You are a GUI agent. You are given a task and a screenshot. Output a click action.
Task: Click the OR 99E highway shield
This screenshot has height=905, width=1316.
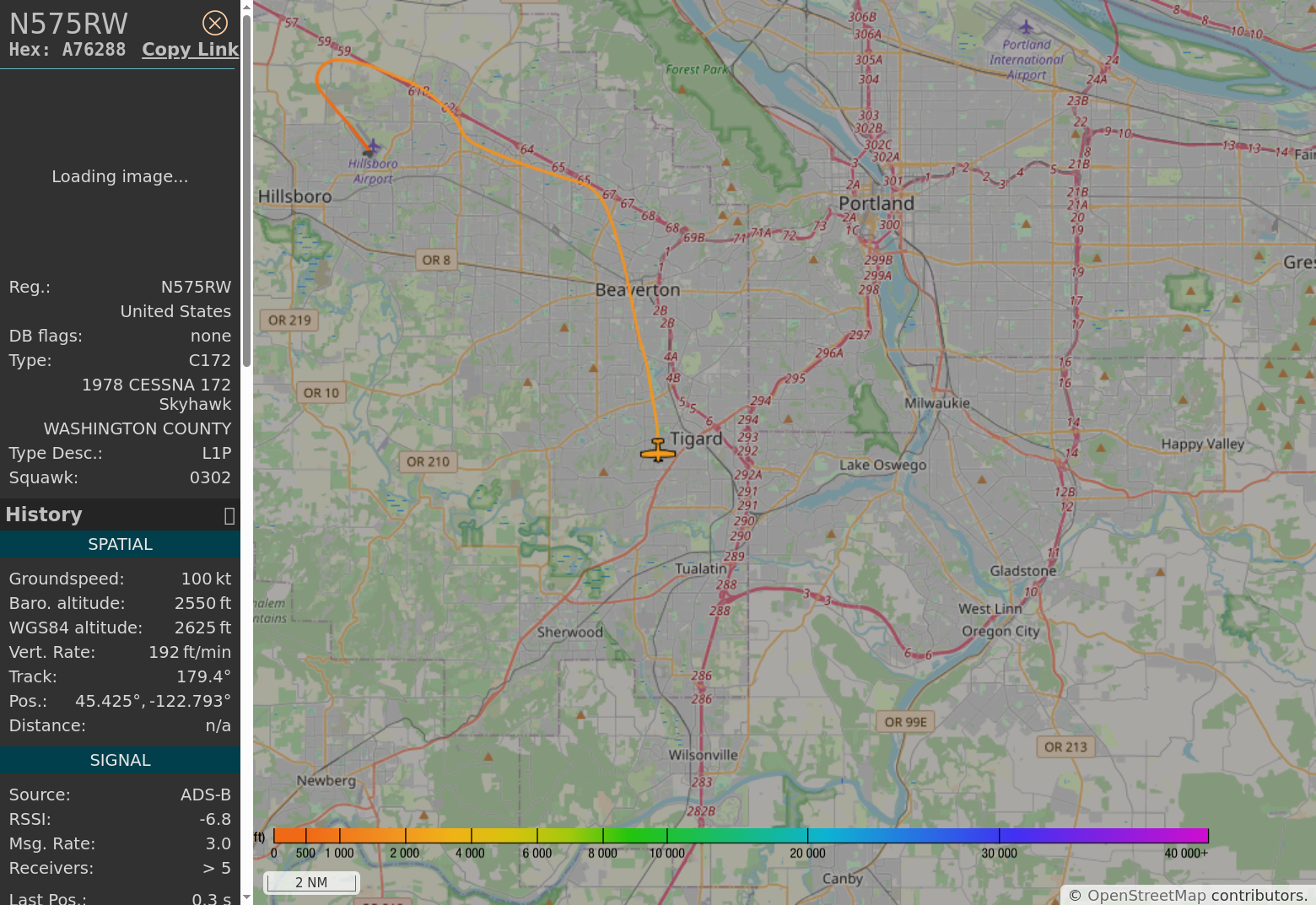pos(905,722)
